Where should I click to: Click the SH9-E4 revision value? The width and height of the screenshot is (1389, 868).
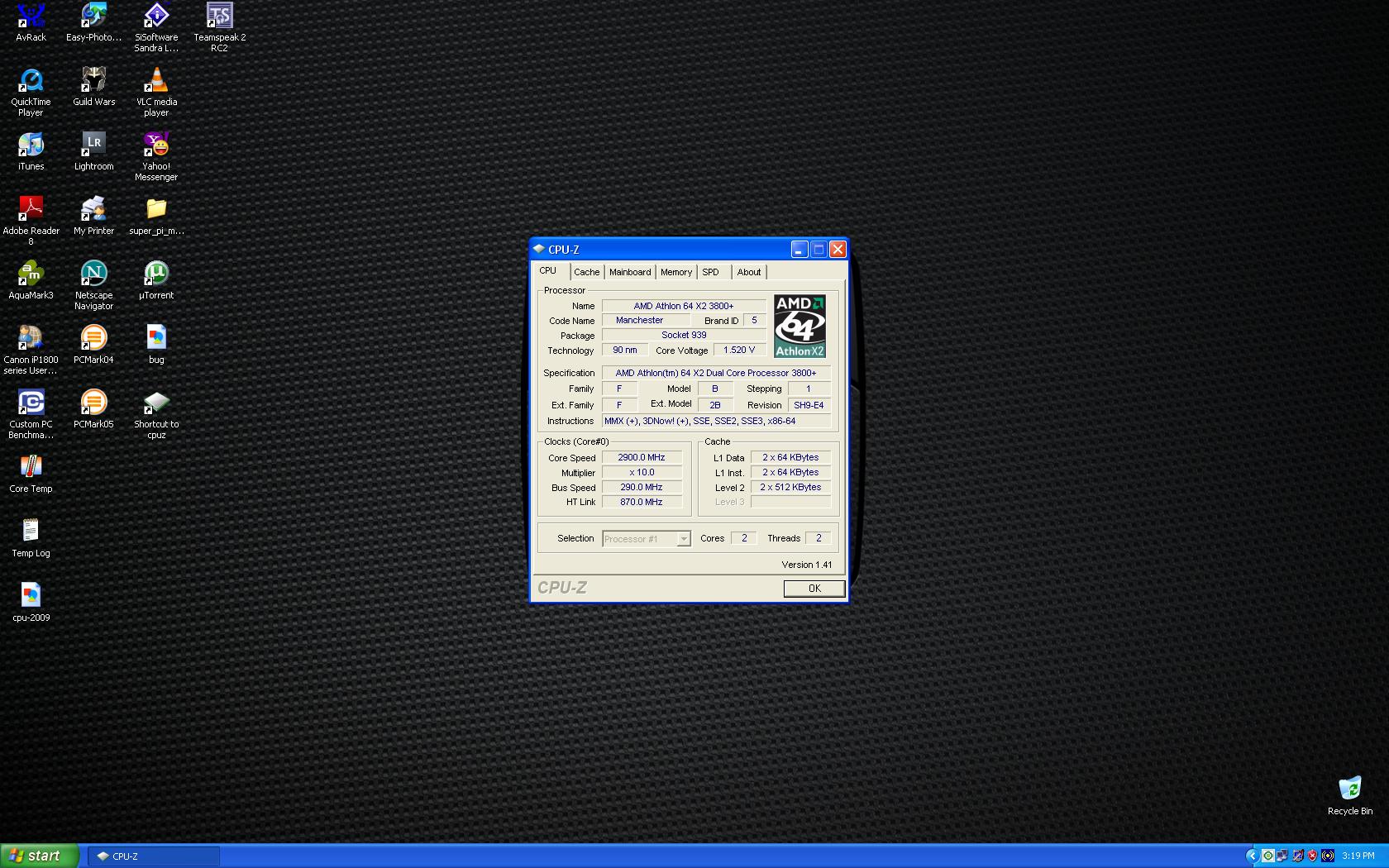pos(809,406)
